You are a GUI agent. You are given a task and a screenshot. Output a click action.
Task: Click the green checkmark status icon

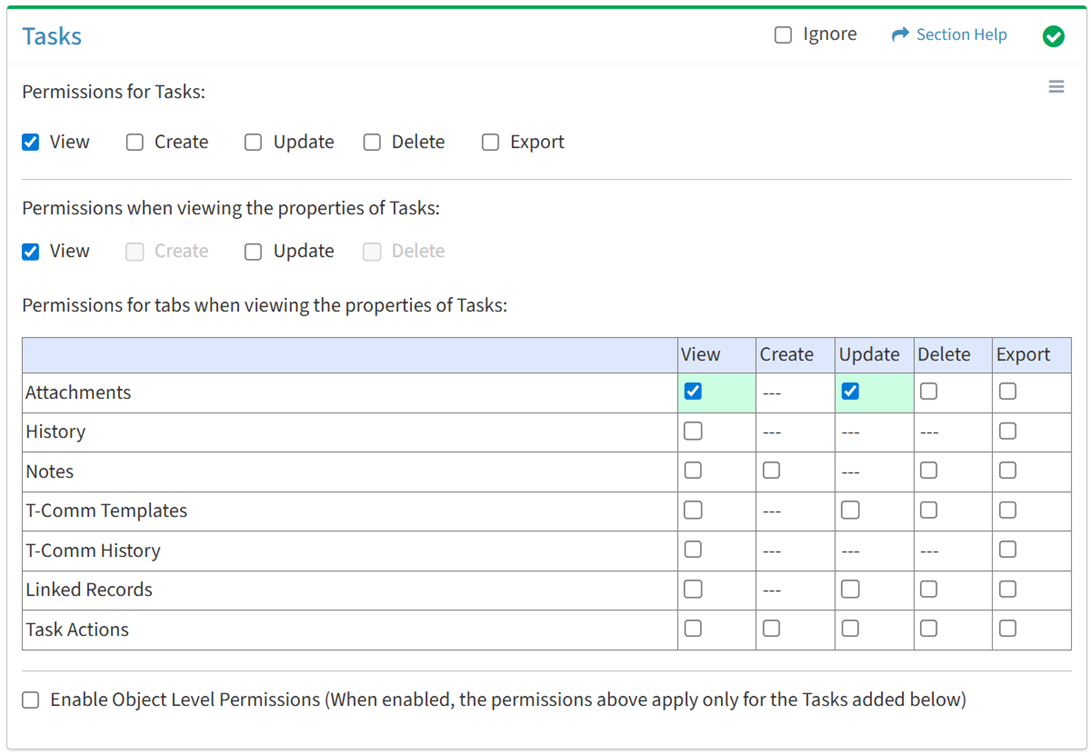click(x=1053, y=36)
